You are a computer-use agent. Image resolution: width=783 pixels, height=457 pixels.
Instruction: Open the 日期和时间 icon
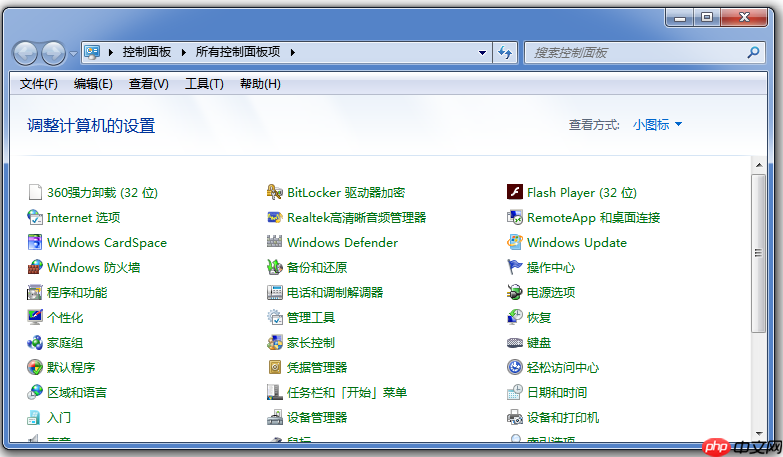pos(515,393)
